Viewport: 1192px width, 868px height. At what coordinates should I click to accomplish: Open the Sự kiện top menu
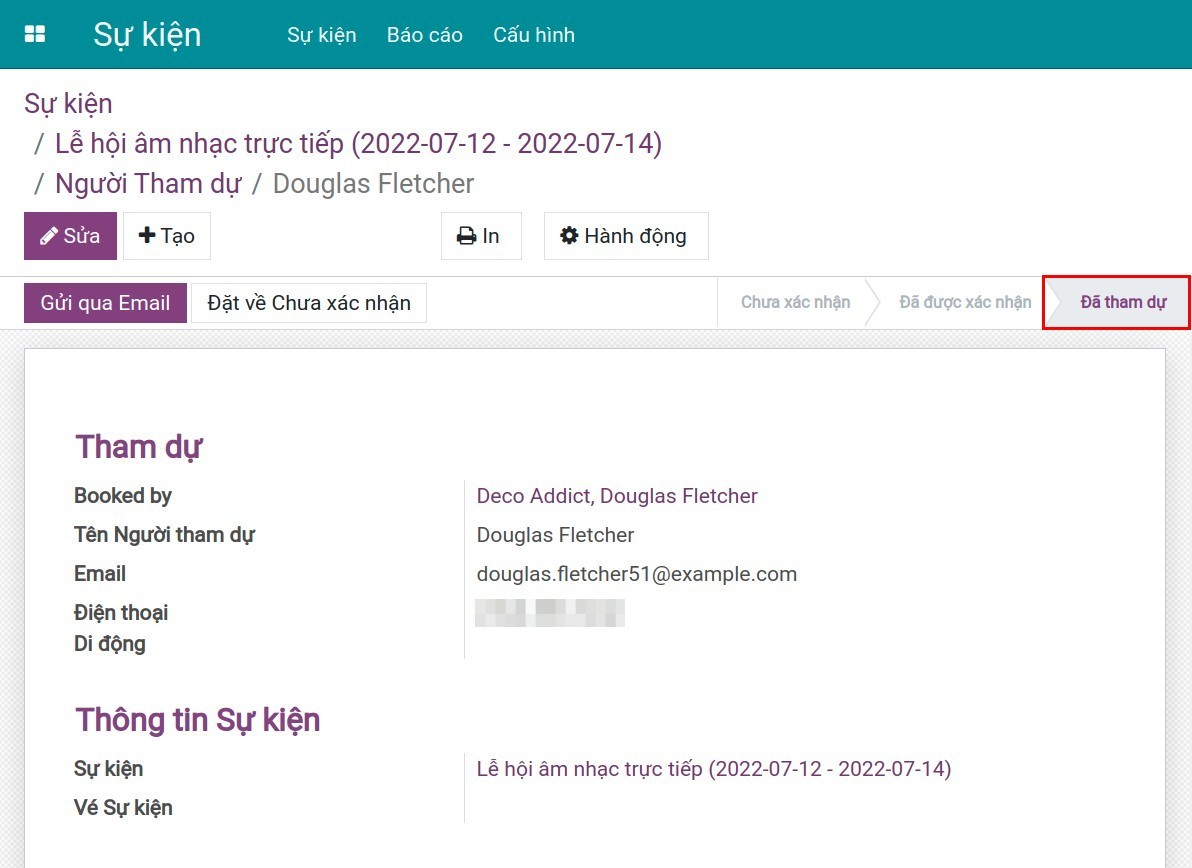point(321,35)
